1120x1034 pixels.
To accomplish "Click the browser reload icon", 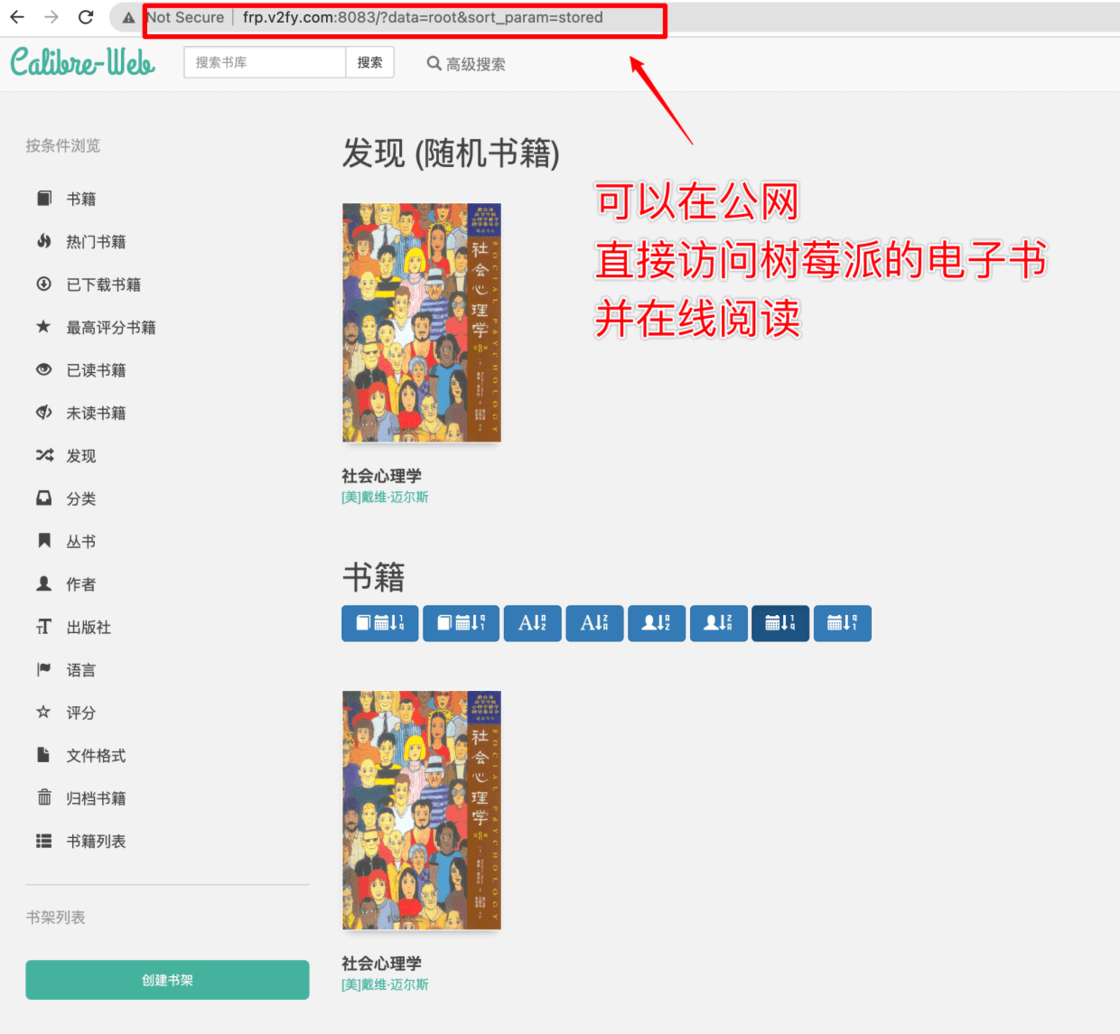I will tap(86, 17).
